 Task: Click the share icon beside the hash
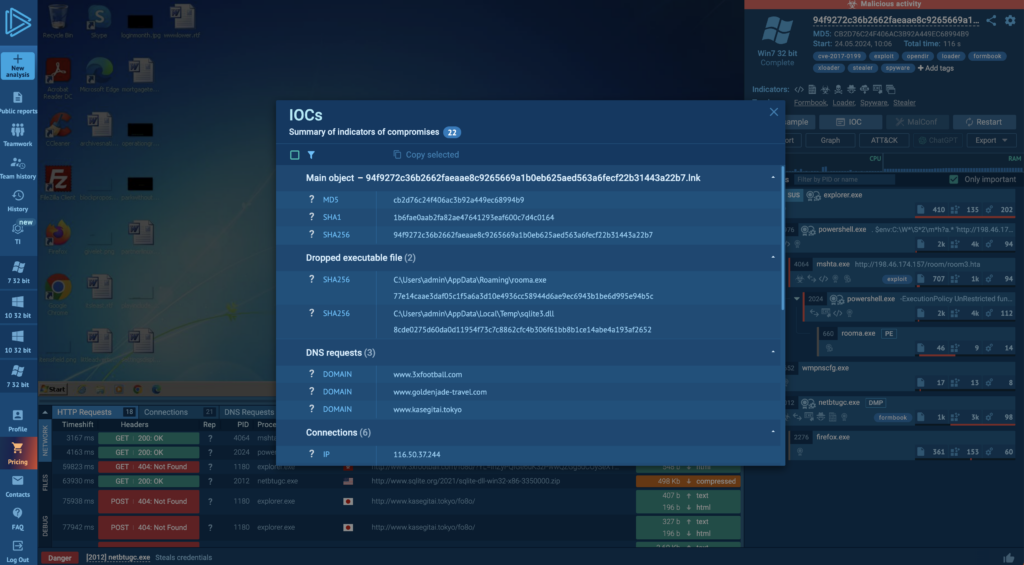click(991, 20)
